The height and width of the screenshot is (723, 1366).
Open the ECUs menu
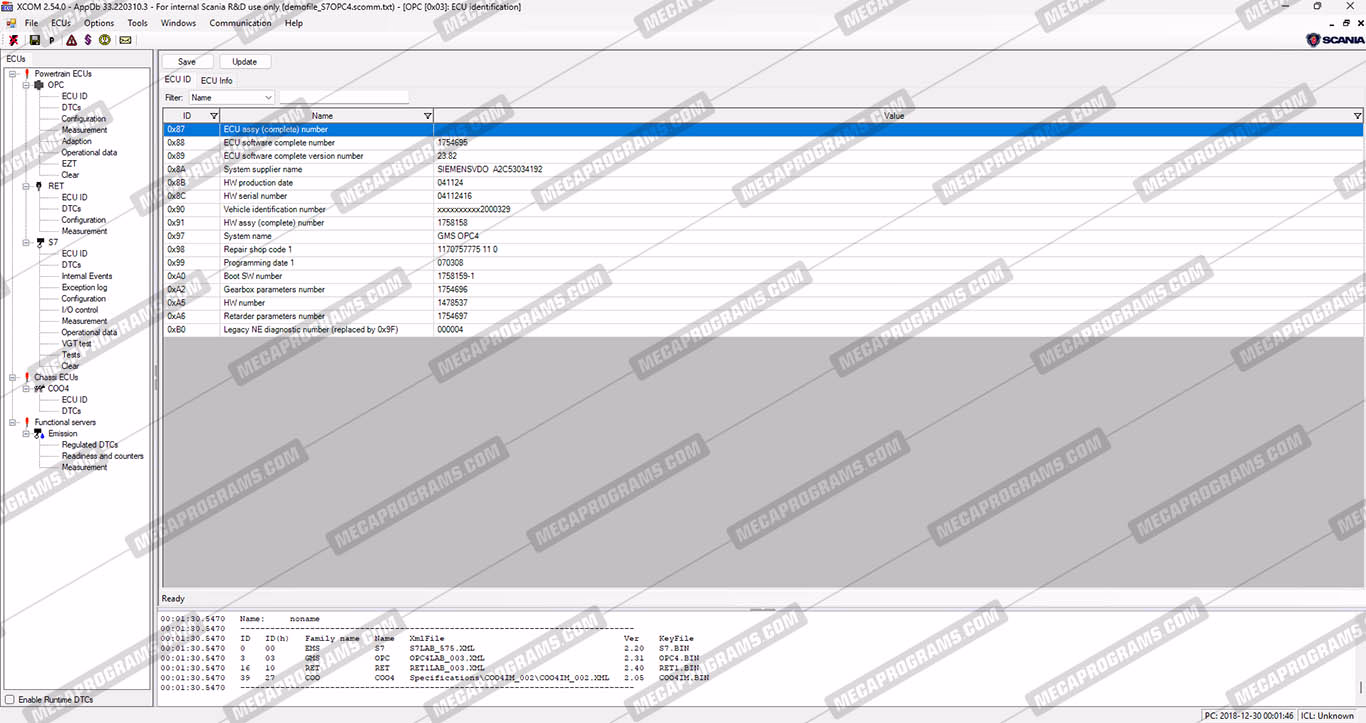coord(61,23)
